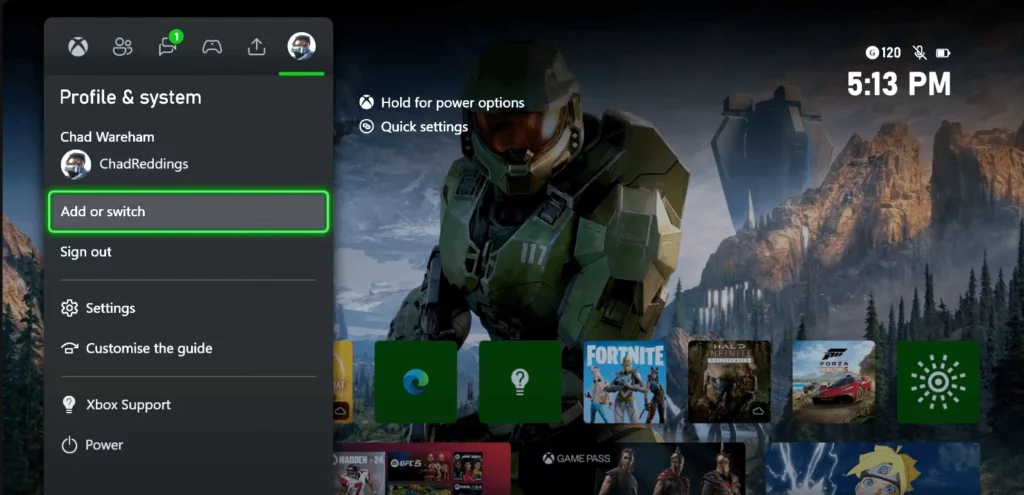
Task: Click the Quick settings view button icon
Action: tap(366, 127)
